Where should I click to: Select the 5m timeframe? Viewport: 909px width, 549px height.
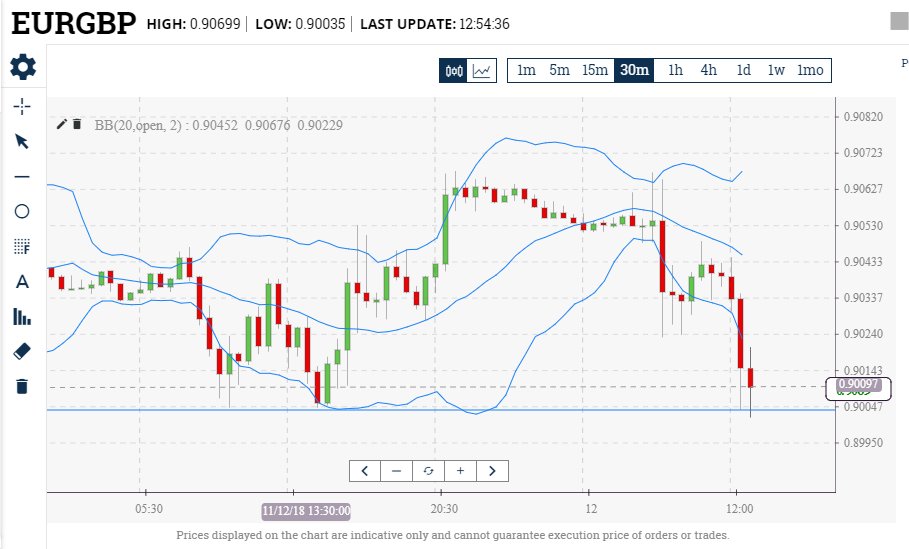559,70
